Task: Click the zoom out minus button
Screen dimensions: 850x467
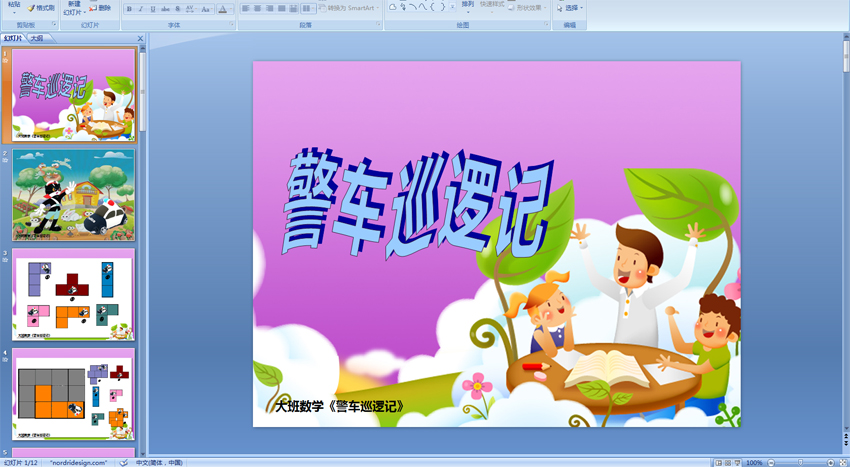Action: coord(770,463)
